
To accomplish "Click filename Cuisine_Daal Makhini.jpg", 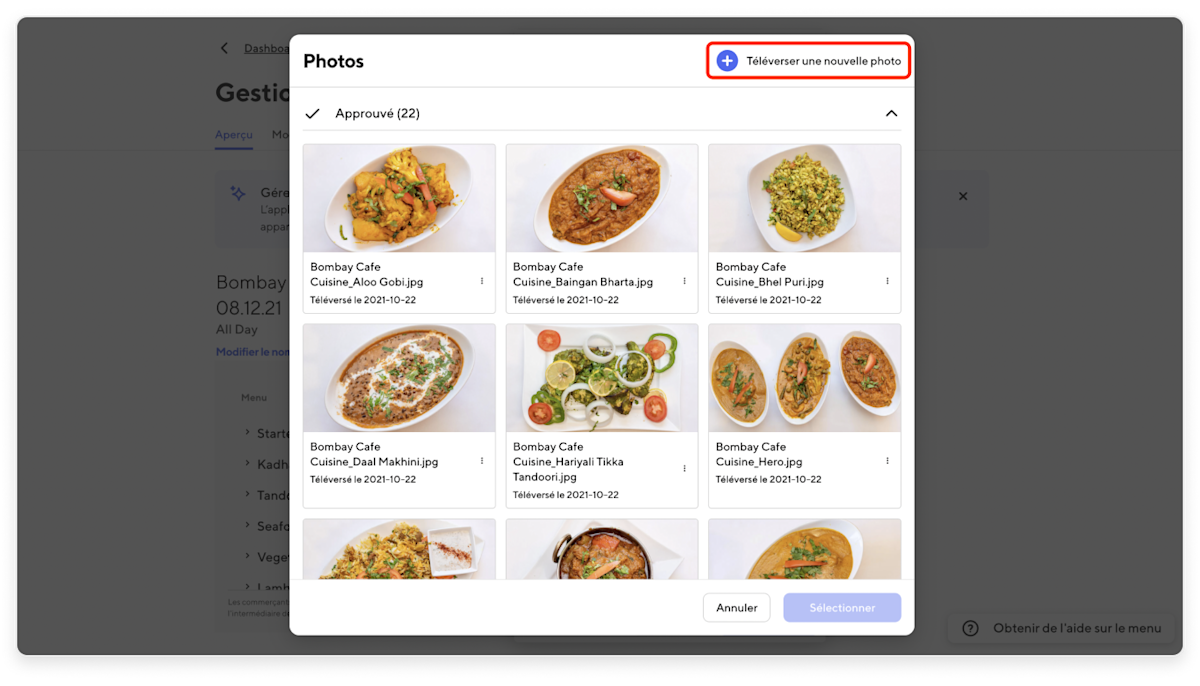I will pos(374,462).
